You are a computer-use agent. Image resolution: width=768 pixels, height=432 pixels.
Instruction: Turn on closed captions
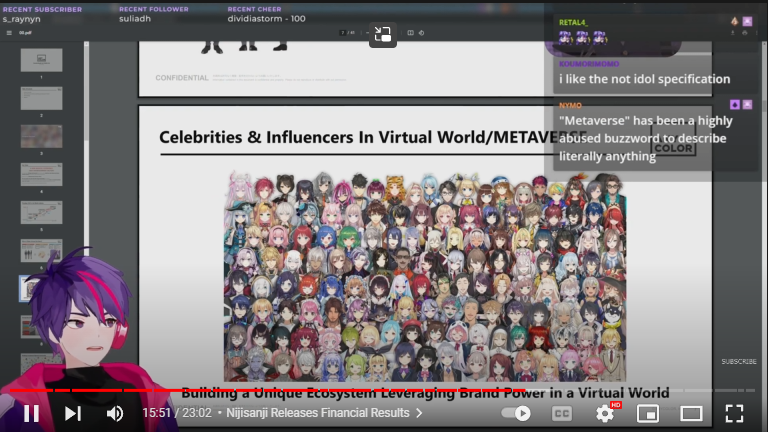[562, 413]
